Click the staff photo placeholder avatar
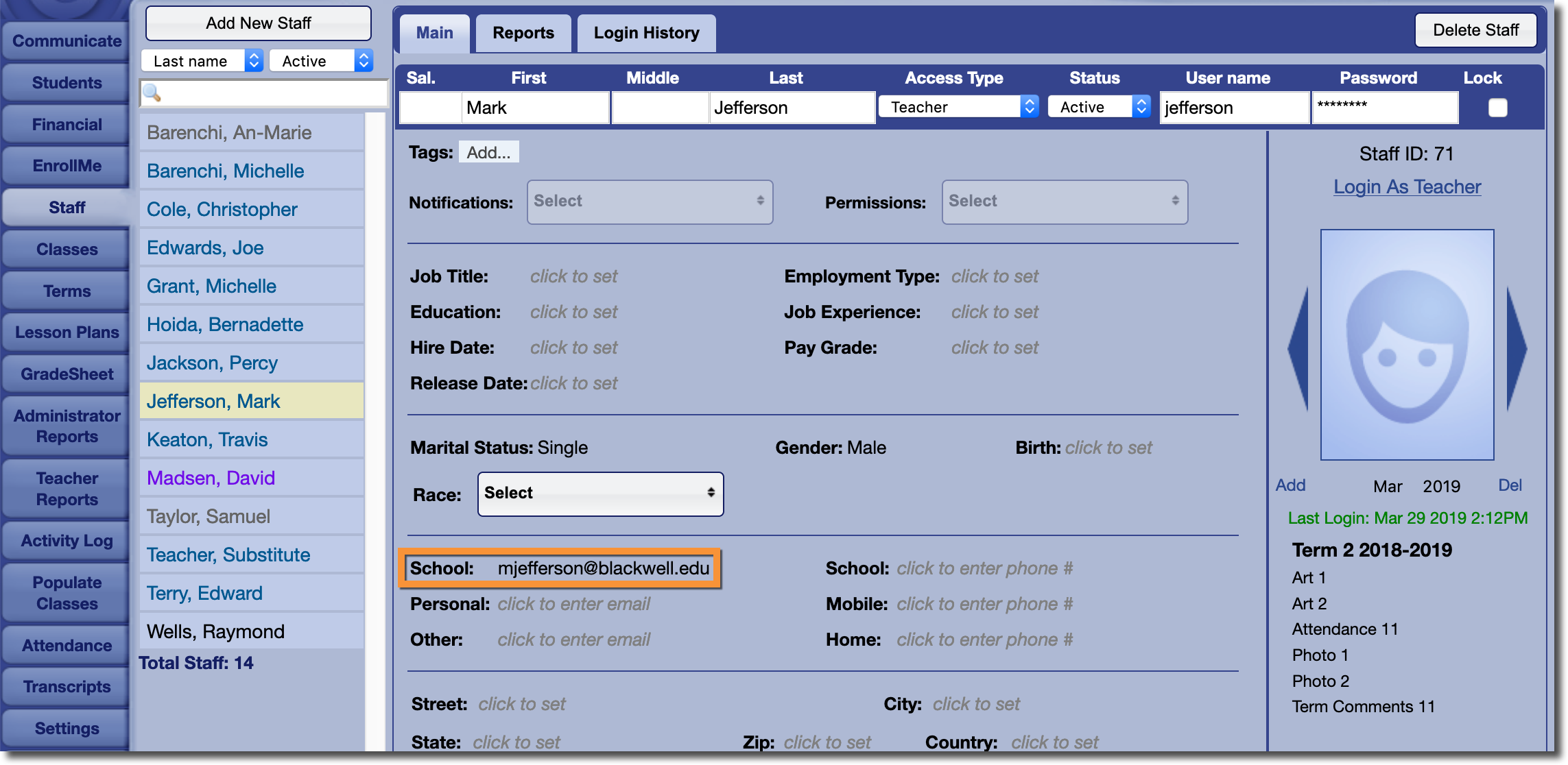The image size is (1568, 765). point(1407,345)
